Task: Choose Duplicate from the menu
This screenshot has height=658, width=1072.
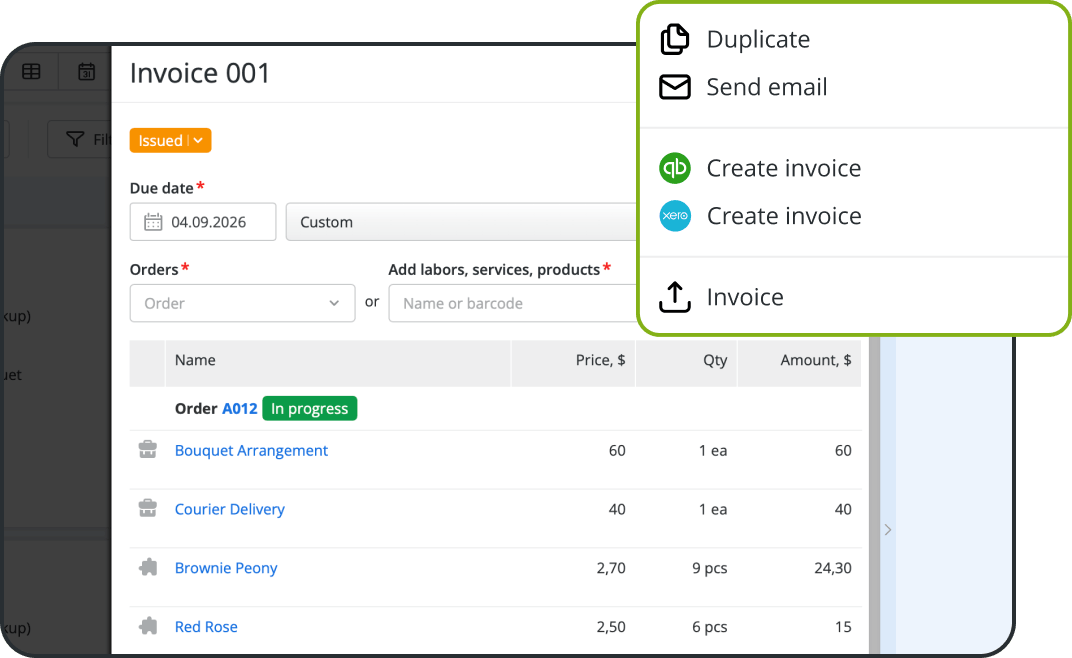Action: pos(758,39)
